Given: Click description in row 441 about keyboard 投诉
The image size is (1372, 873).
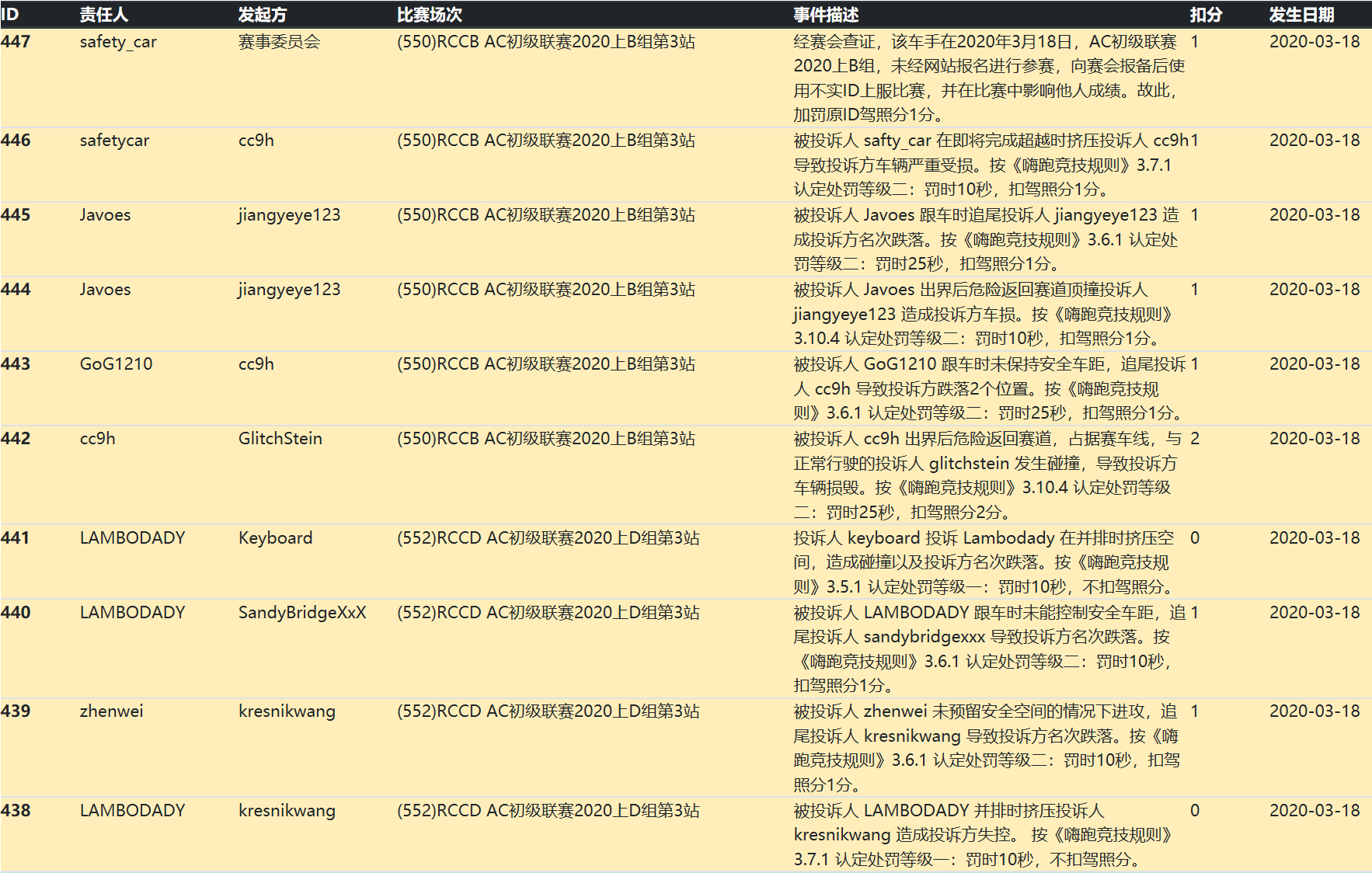Looking at the screenshot, I should [x=984, y=562].
